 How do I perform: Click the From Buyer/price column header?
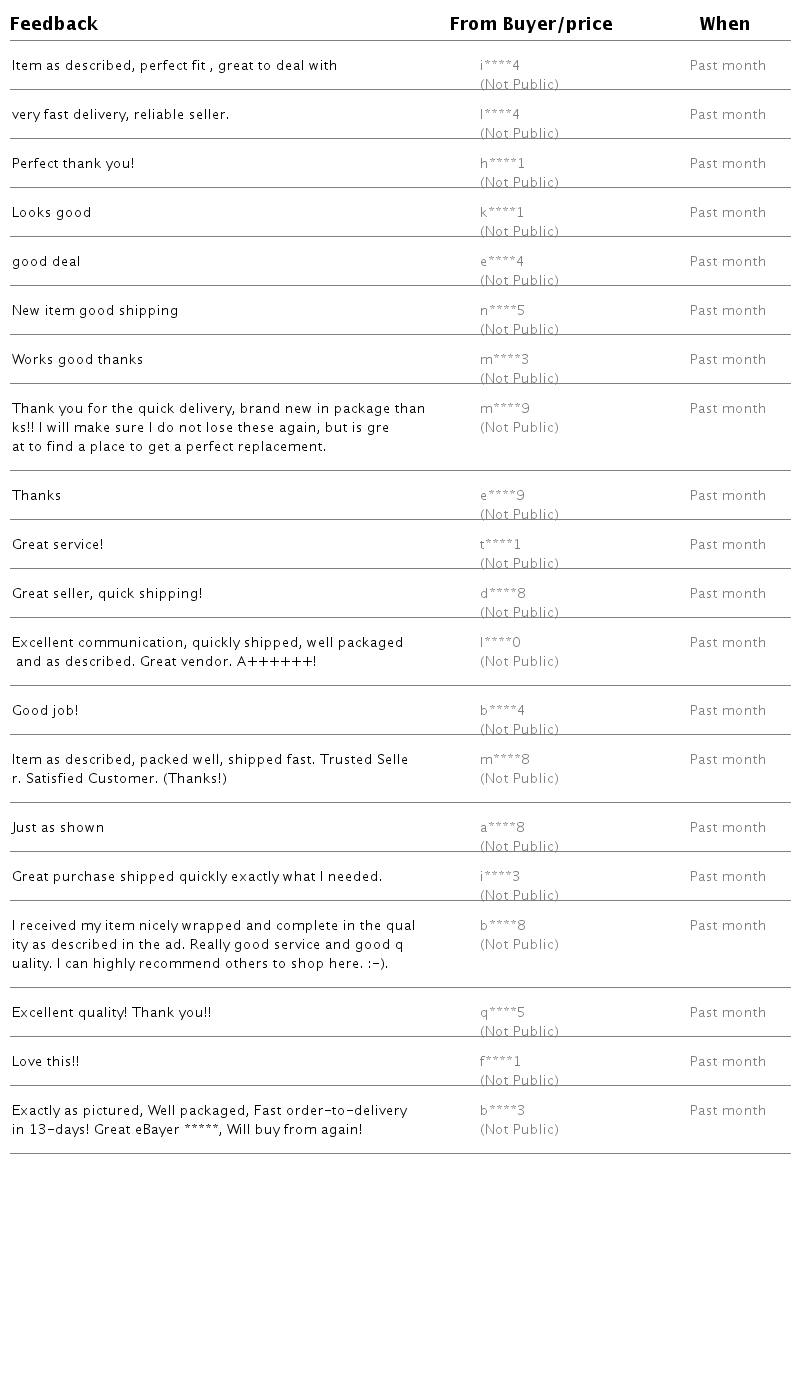tap(530, 24)
